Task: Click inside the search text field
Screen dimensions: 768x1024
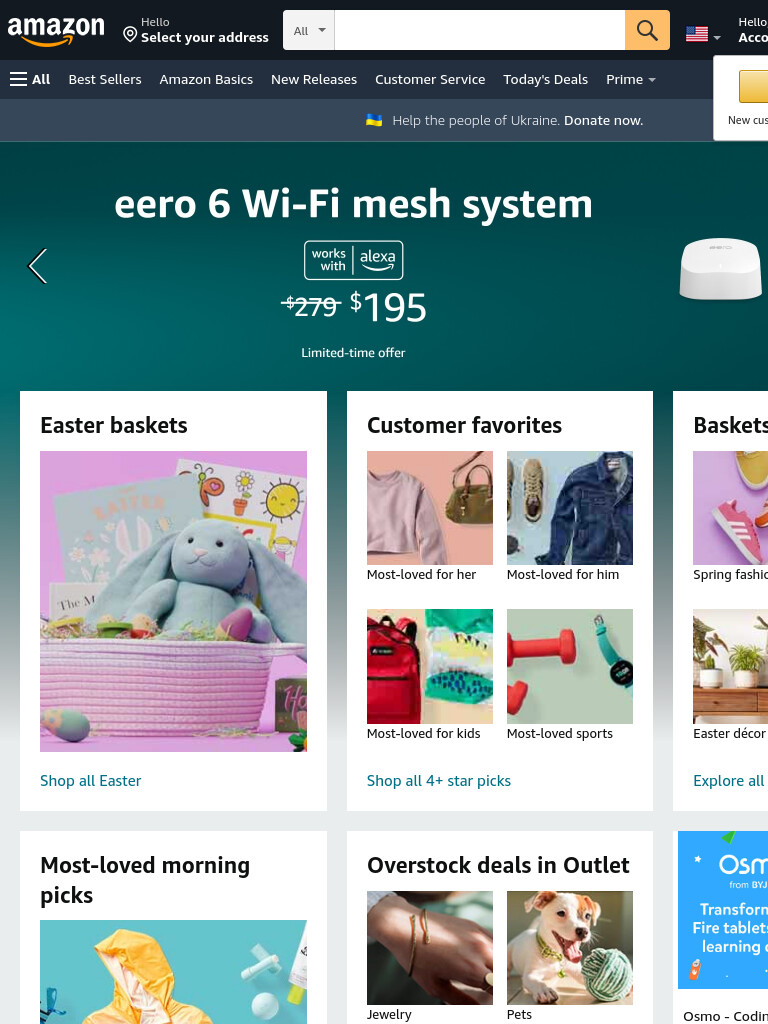Action: coord(479,30)
